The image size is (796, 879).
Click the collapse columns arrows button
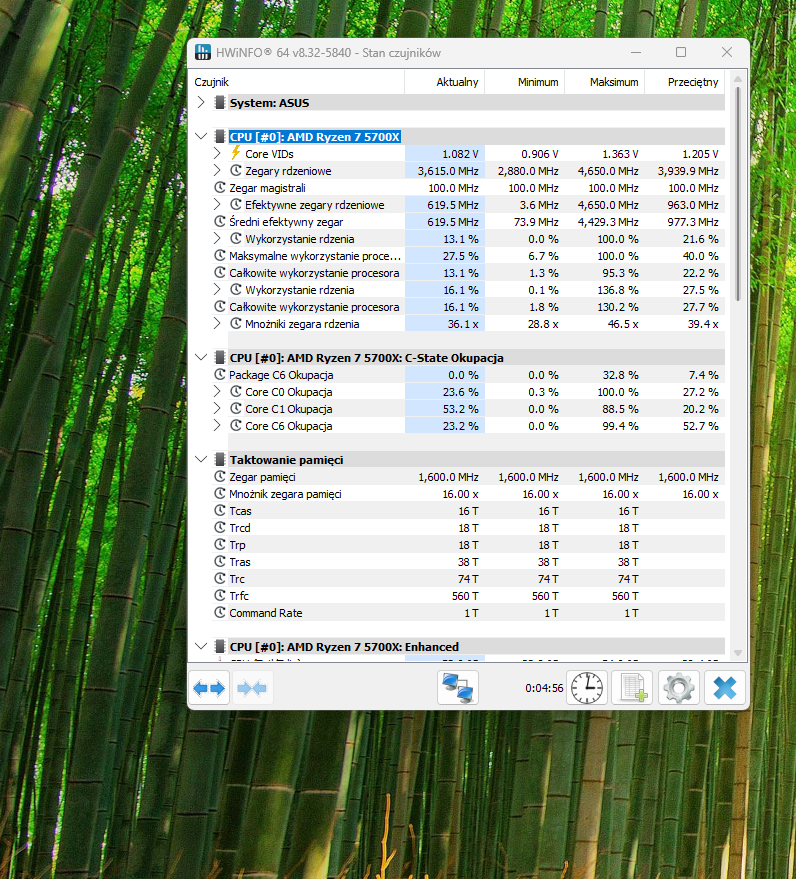pos(252,688)
